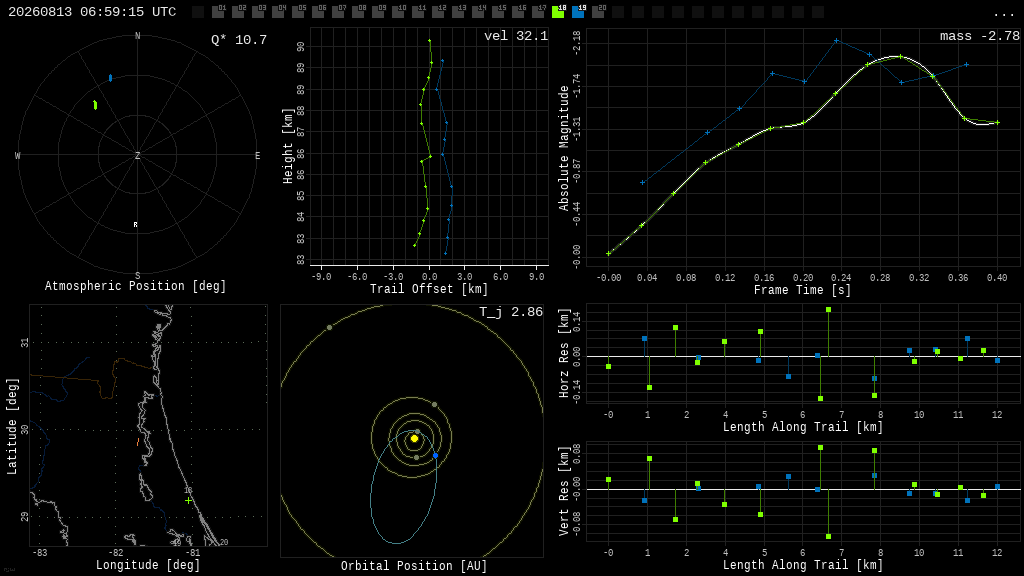Click the mass -2.78 readout

980,36
